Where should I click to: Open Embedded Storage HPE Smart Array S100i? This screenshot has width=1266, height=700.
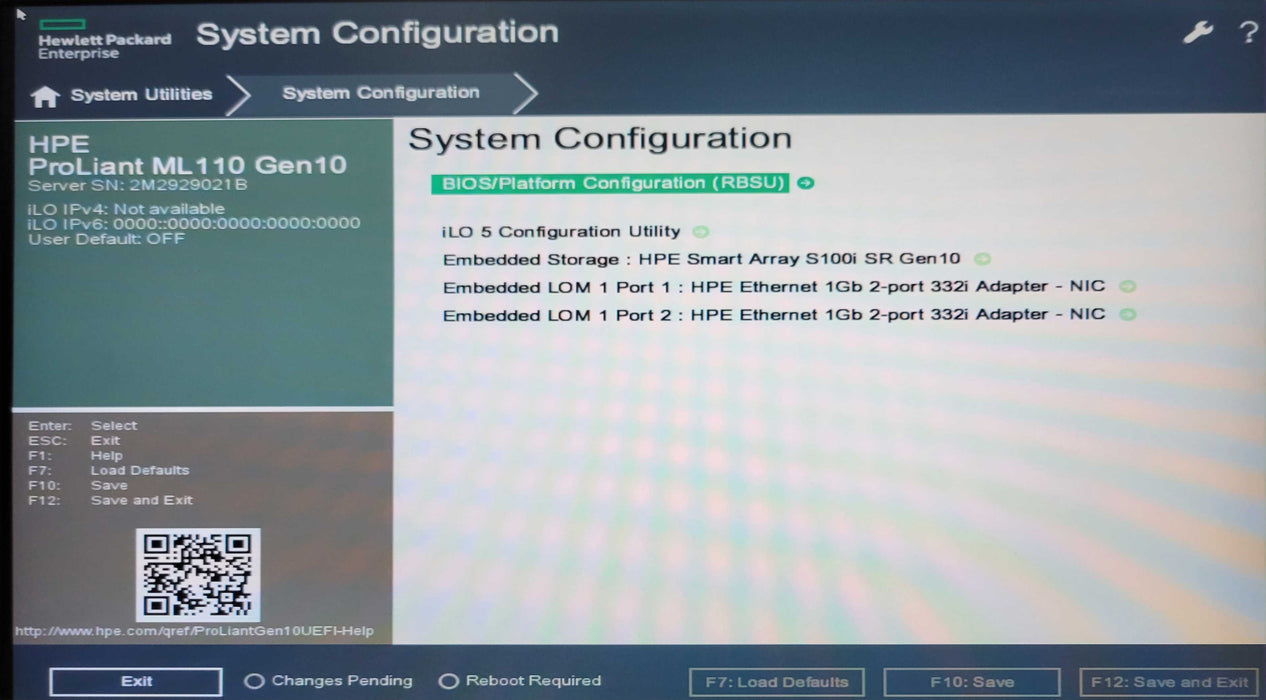701,259
